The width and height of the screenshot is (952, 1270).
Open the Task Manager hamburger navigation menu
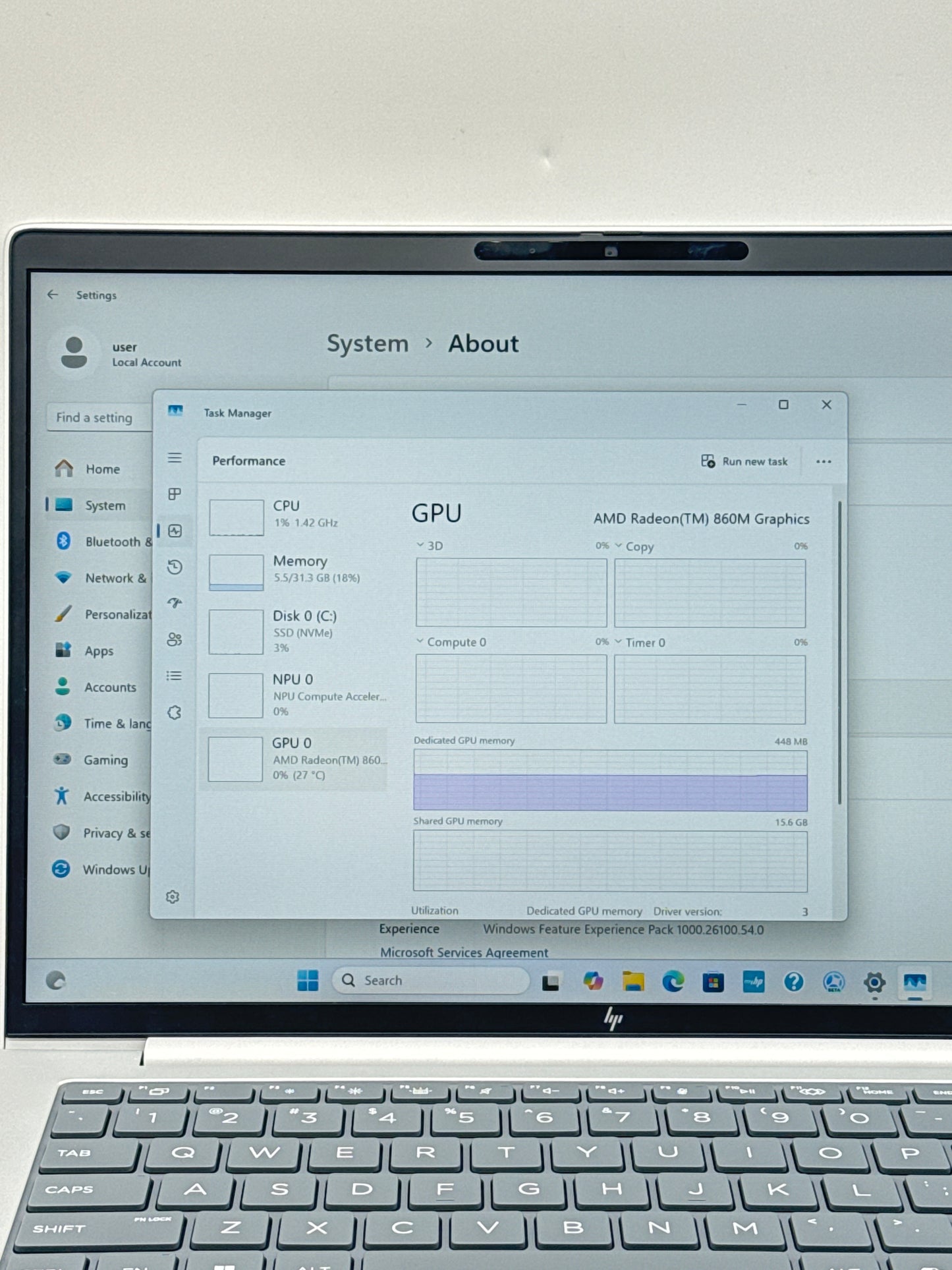click(175, 458)
